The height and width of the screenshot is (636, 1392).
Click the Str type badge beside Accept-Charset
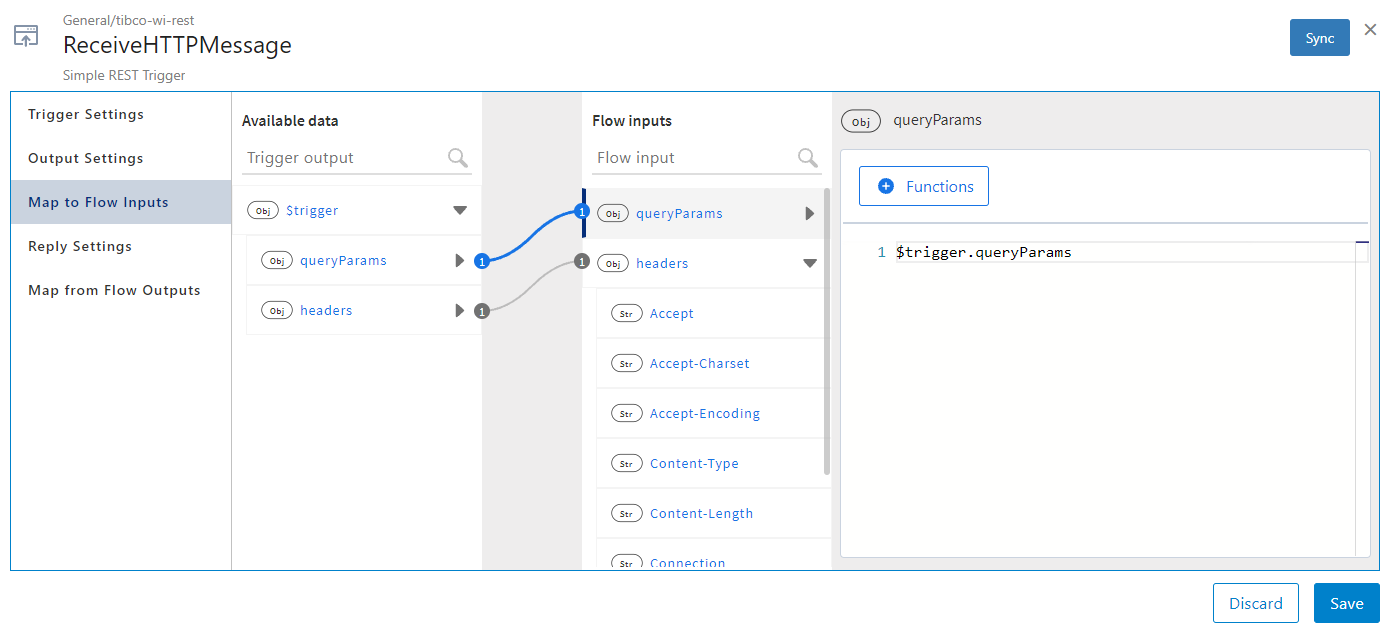(626, 364)
